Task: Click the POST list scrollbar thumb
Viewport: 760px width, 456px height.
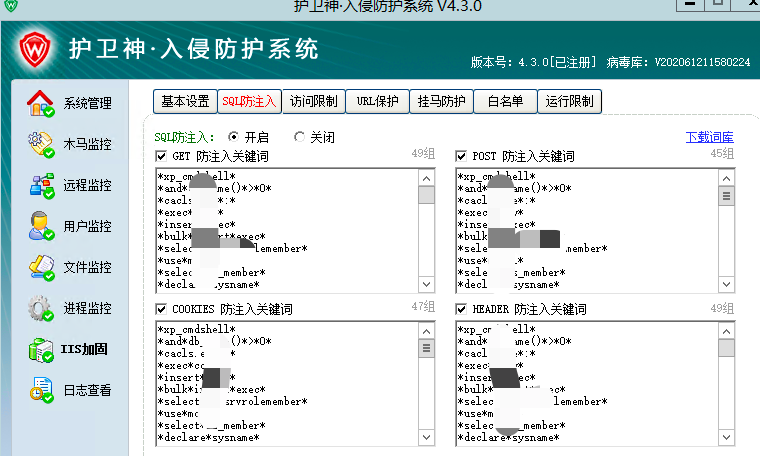Action: pos(727,196)
